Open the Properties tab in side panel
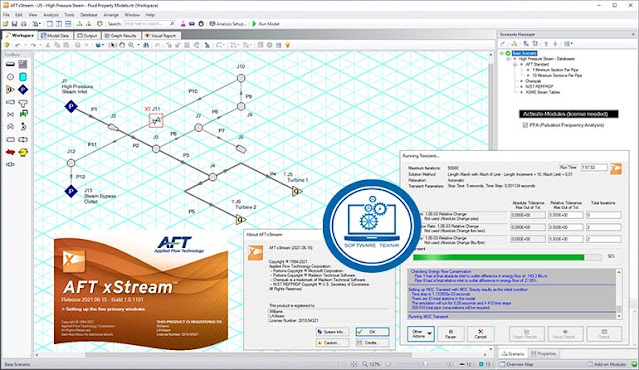 coord(543,354)
